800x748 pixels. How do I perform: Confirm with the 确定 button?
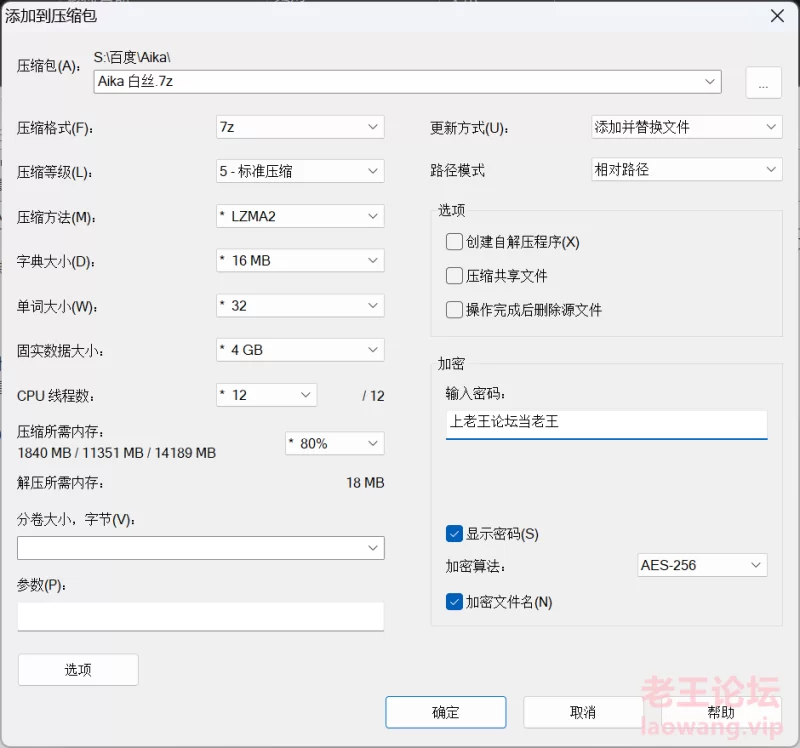(x=445, y=712)
